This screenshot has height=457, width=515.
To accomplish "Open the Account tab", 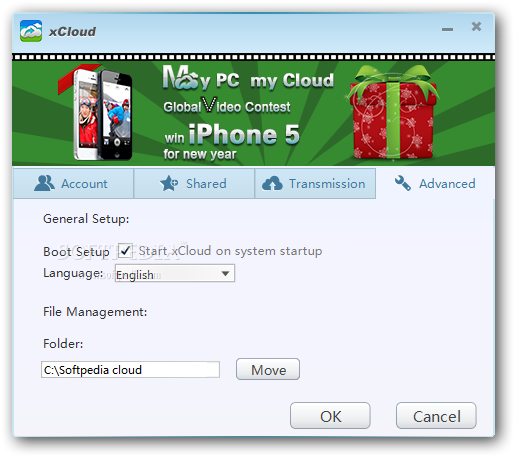I will coord(73,183).
